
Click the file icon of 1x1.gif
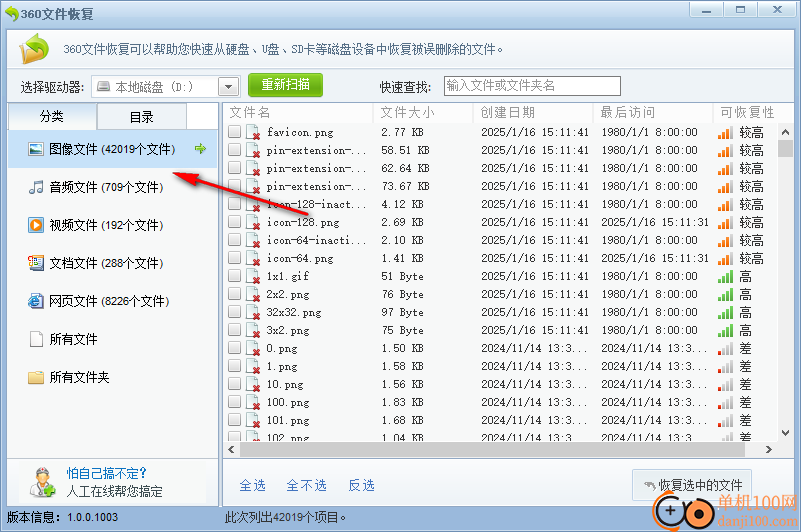click(253, 276)
